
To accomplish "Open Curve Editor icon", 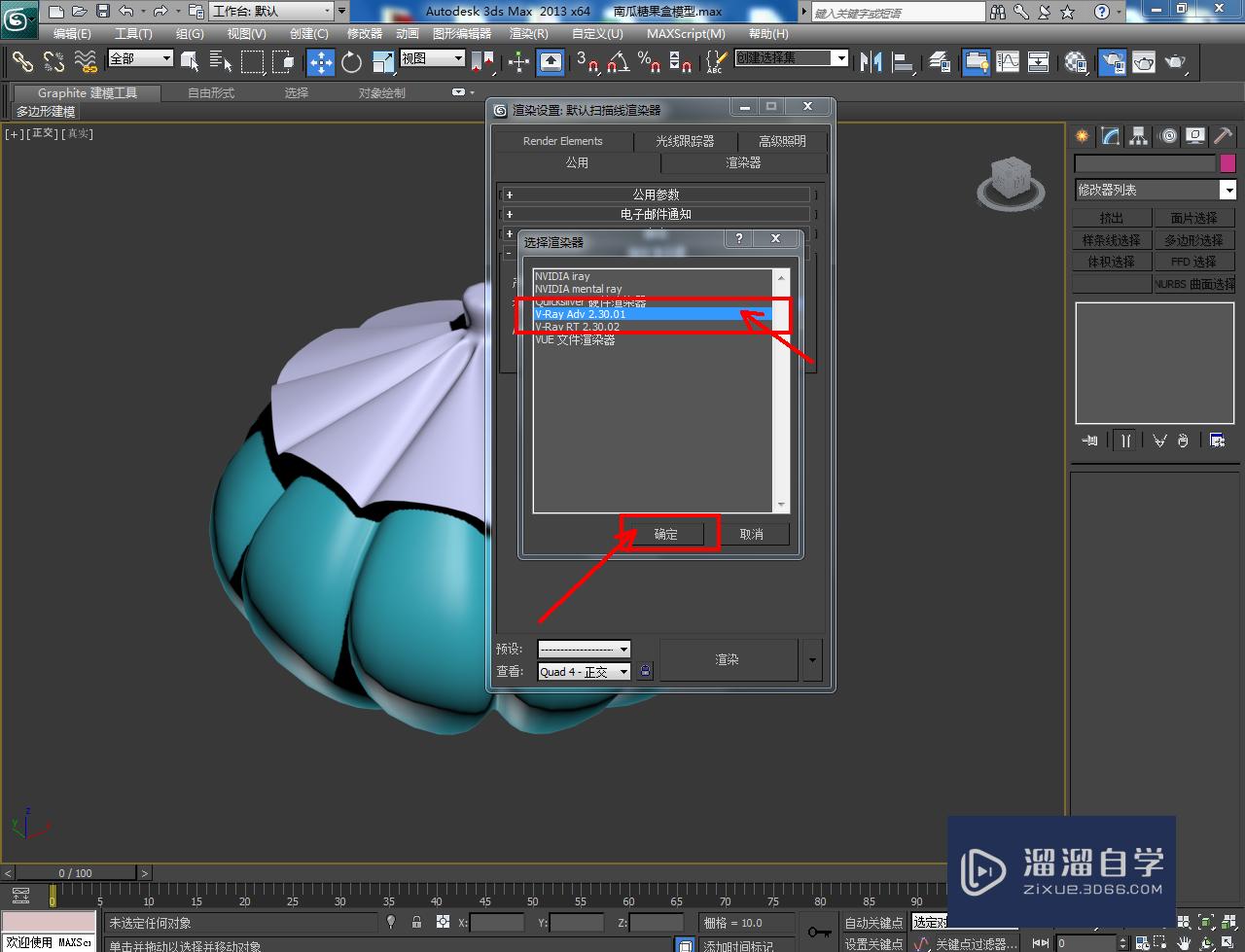I will tap(1007, 62).
